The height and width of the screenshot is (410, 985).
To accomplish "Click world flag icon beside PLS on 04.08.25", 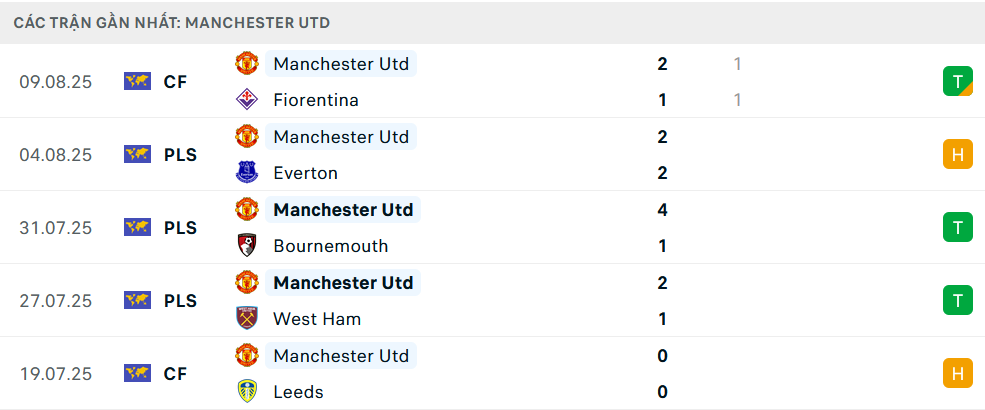I will [137, 155].
